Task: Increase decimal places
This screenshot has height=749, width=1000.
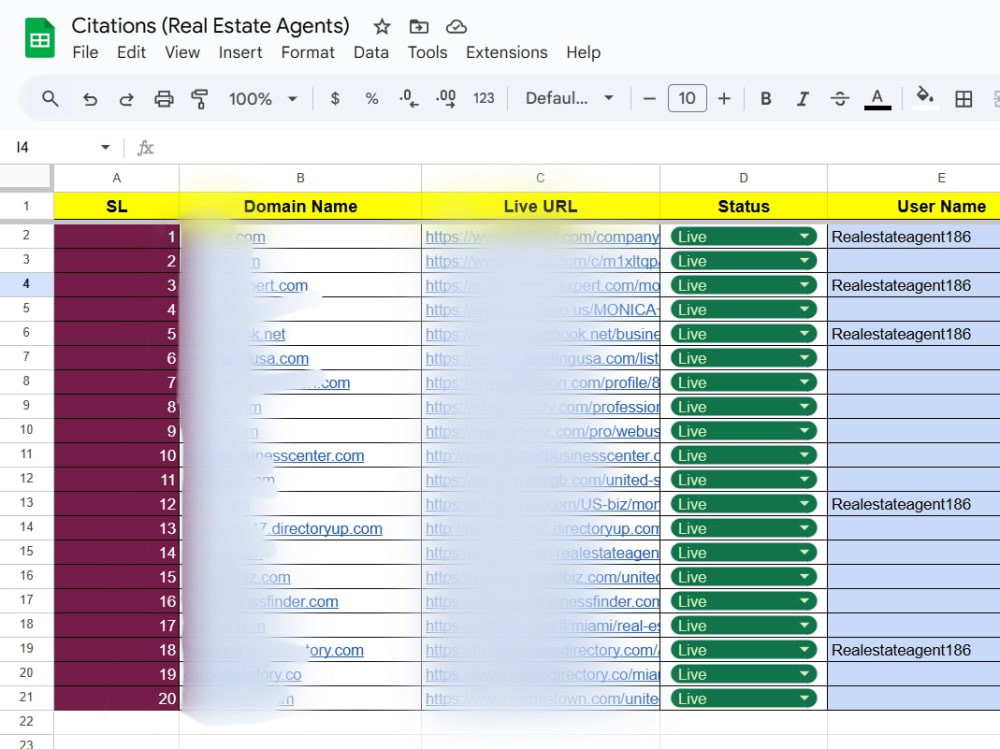Action: coord(446,99)
